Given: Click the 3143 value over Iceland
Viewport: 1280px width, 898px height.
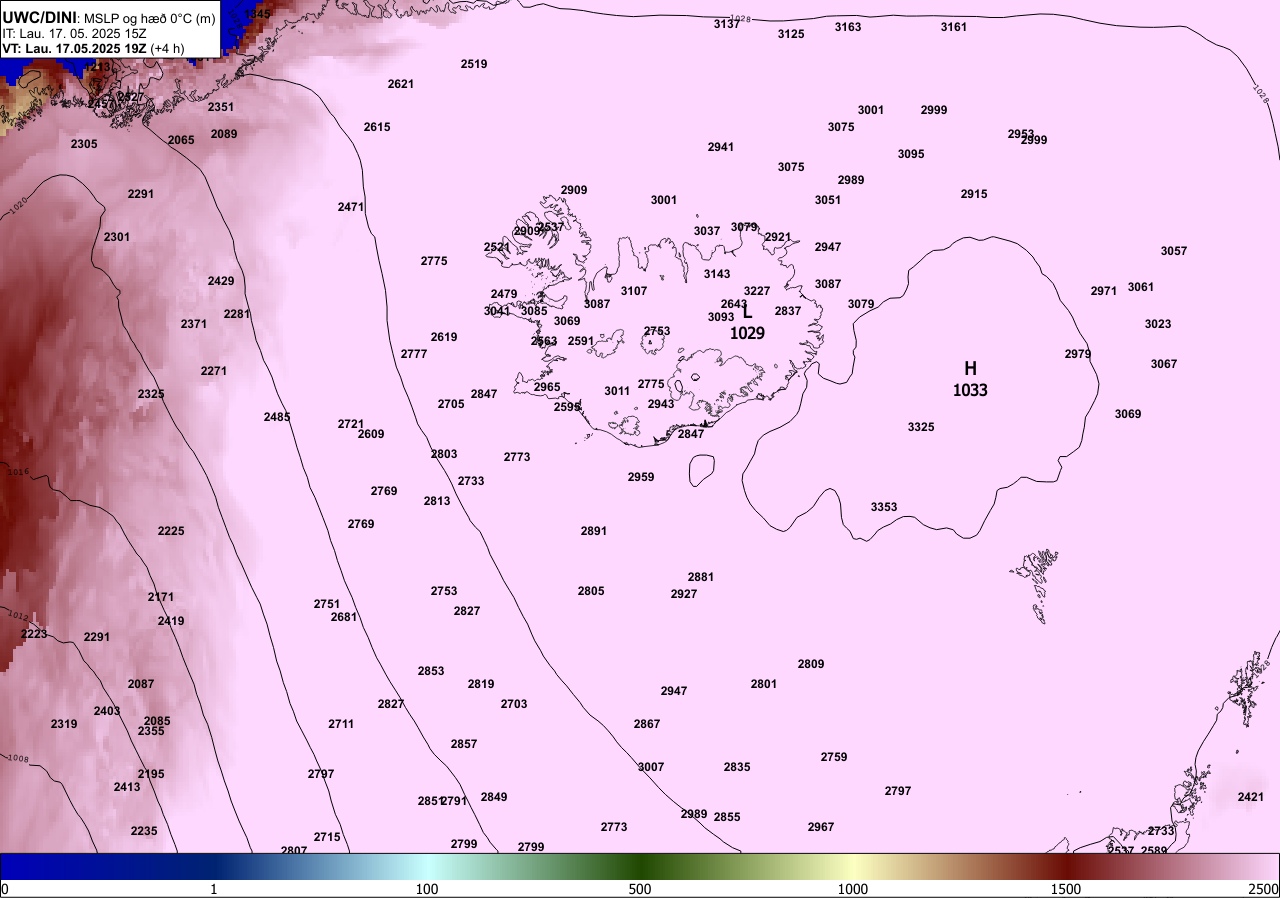Looking at the screenshot, I should click(717, 274).
